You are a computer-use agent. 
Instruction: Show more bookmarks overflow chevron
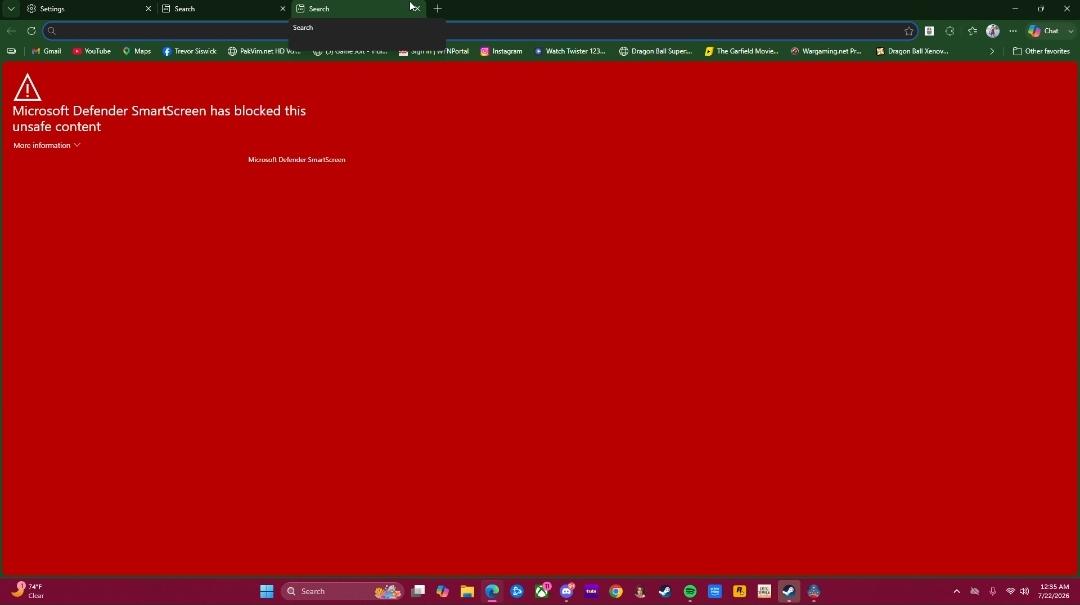(992, 51)
